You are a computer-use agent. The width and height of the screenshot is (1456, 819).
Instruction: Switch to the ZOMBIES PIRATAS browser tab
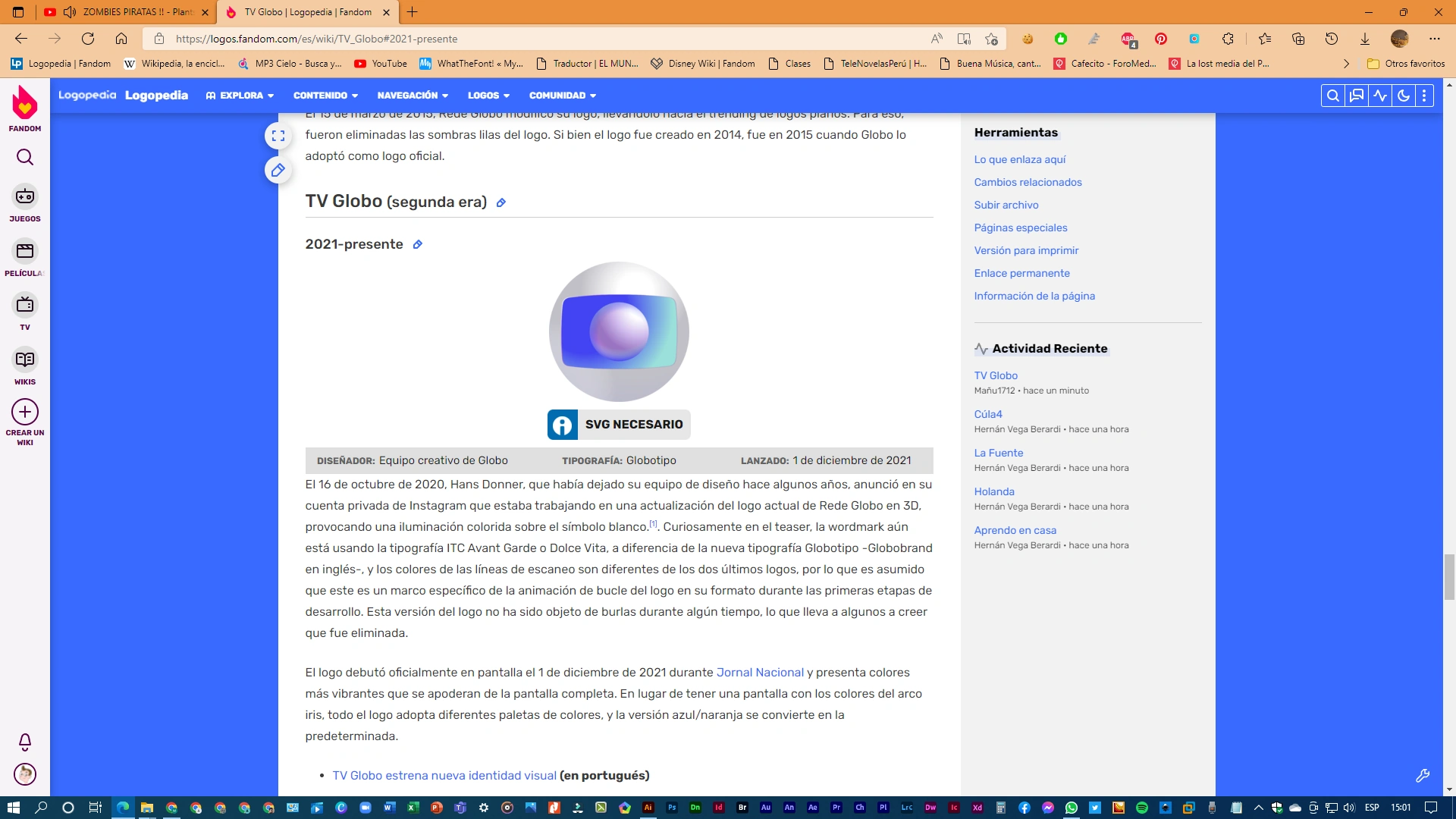point(129,12)
